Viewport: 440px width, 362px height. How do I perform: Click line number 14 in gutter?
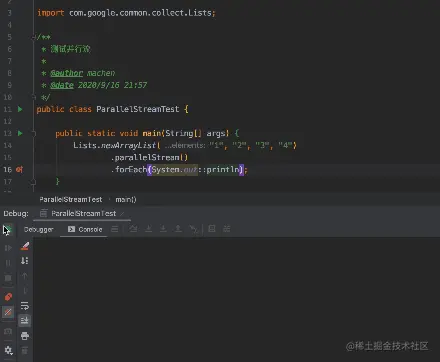pyautogui.click(x=8, y=145)
